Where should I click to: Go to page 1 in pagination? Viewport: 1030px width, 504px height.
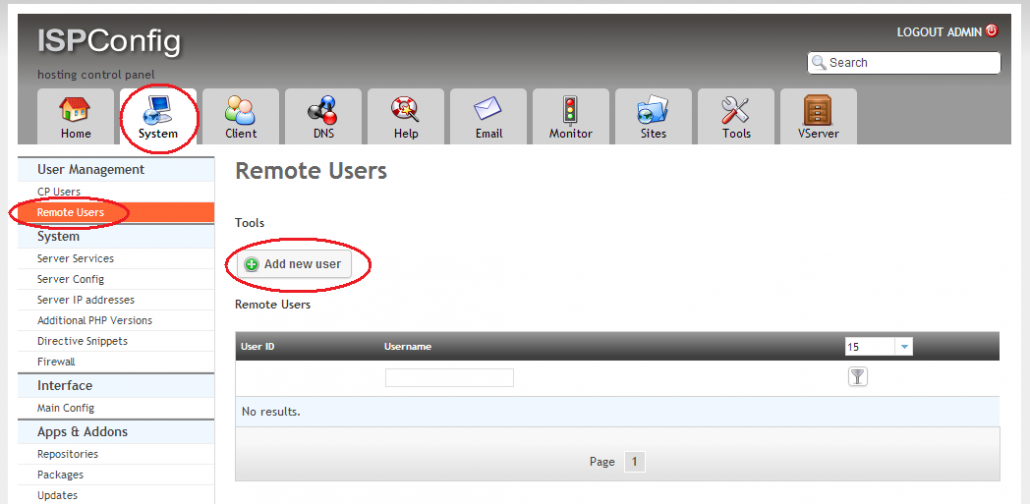tap(635, 462)
